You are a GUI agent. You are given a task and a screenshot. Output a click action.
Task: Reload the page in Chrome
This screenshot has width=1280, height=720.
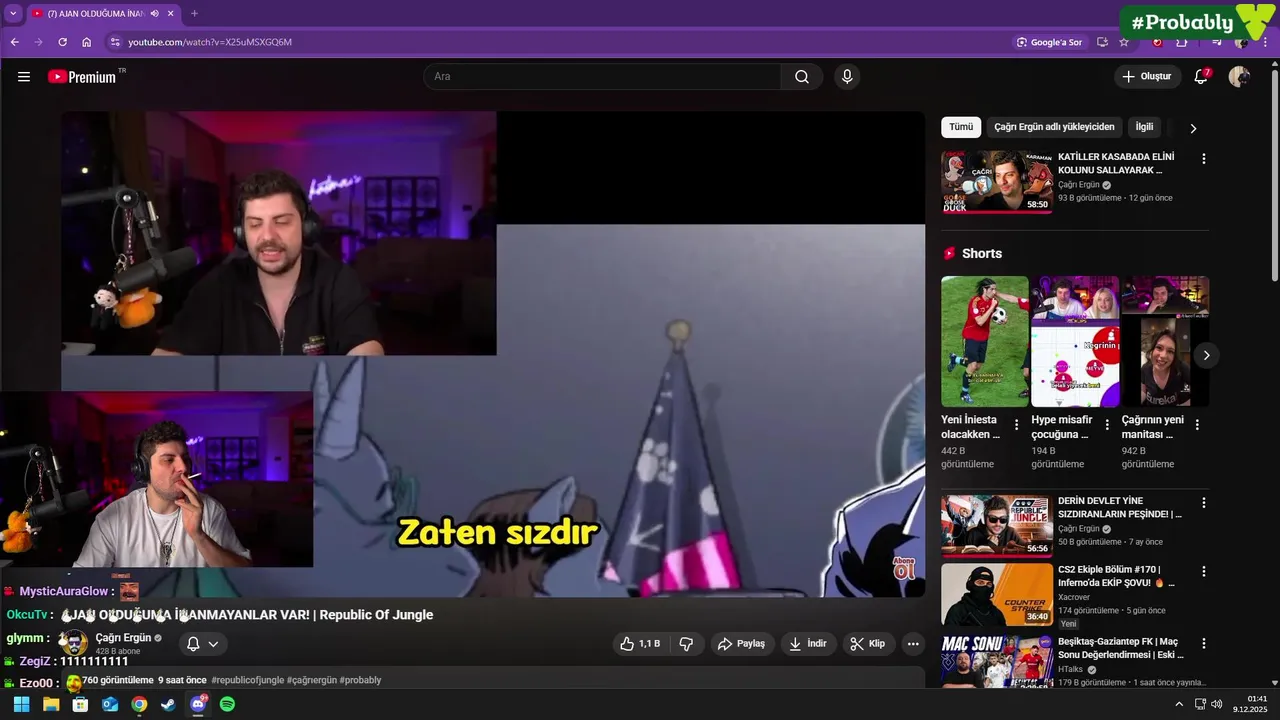(x=62, y=42)
